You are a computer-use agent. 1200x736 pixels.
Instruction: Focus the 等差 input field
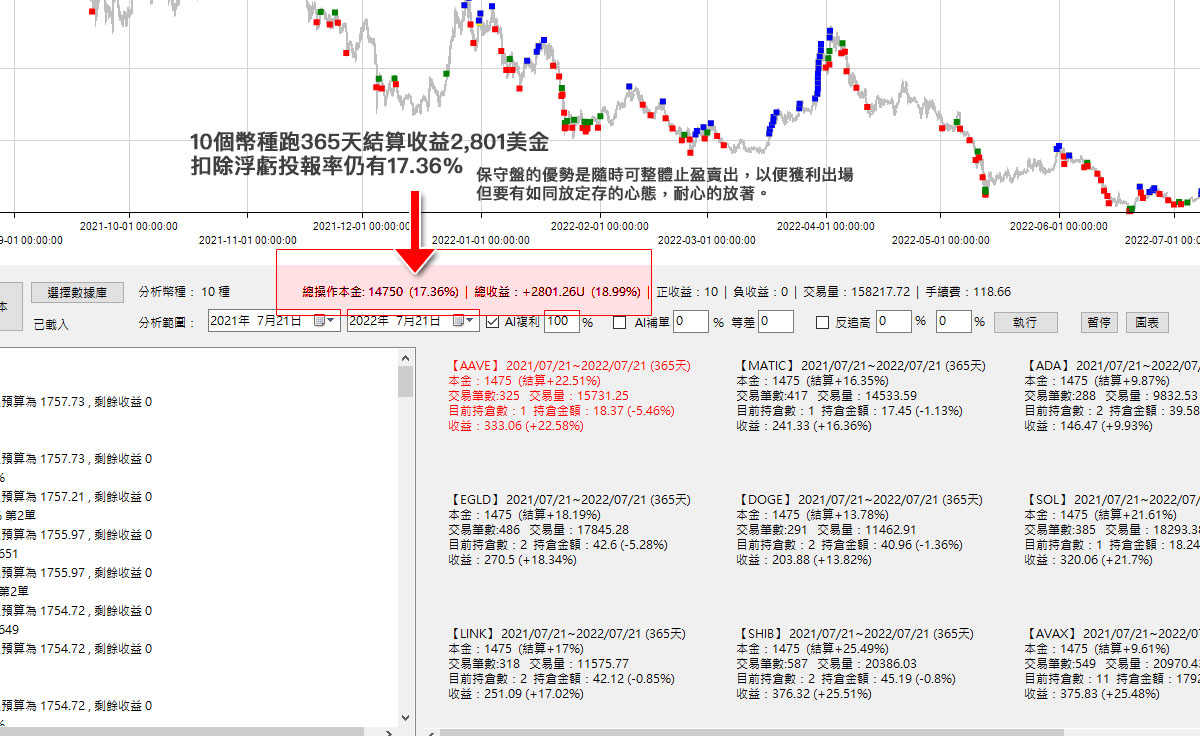point(776,322)
